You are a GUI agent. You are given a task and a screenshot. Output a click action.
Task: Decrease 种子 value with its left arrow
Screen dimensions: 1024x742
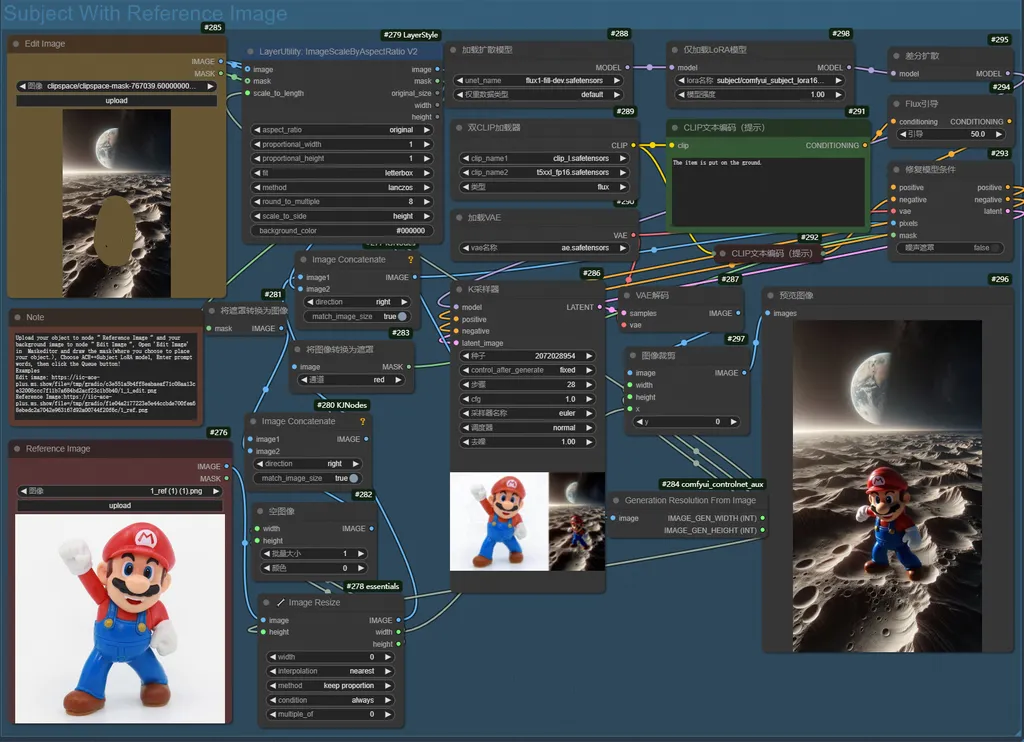[x=466, y=356]
